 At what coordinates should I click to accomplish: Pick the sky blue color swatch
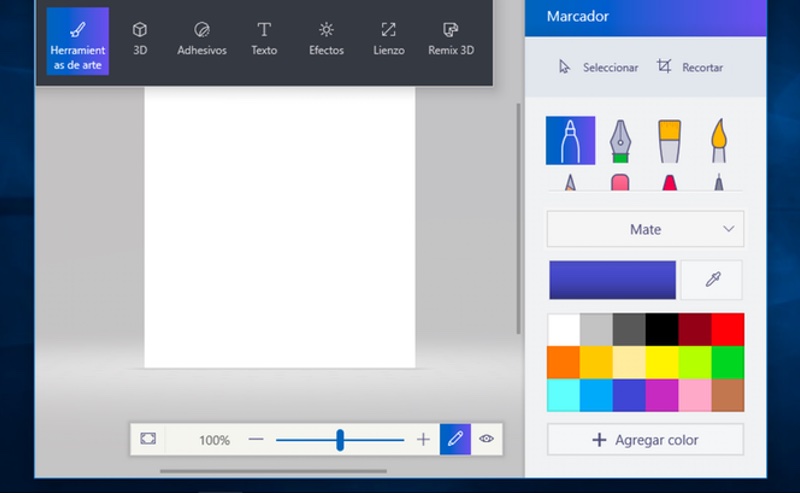(596, 395)
